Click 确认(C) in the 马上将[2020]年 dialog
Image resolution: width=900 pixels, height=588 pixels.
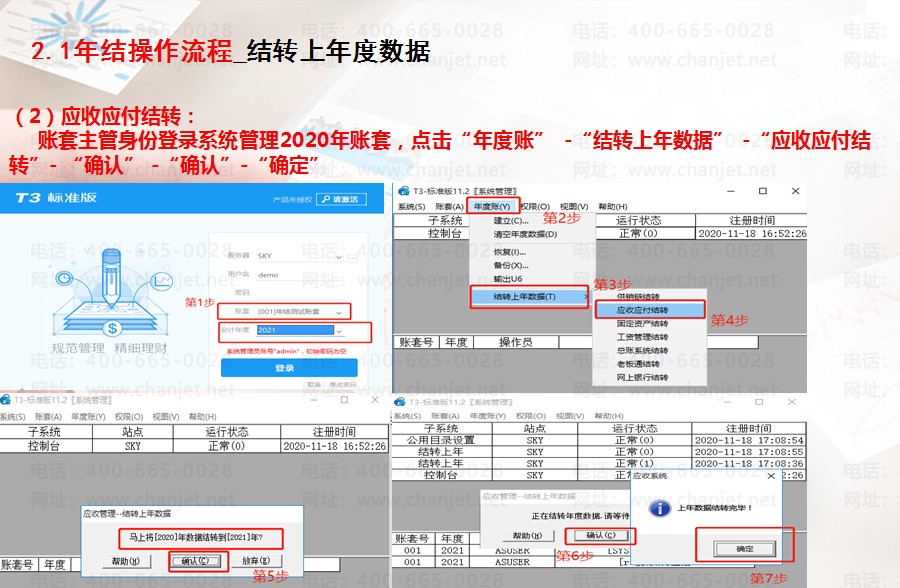pos(195,561)
